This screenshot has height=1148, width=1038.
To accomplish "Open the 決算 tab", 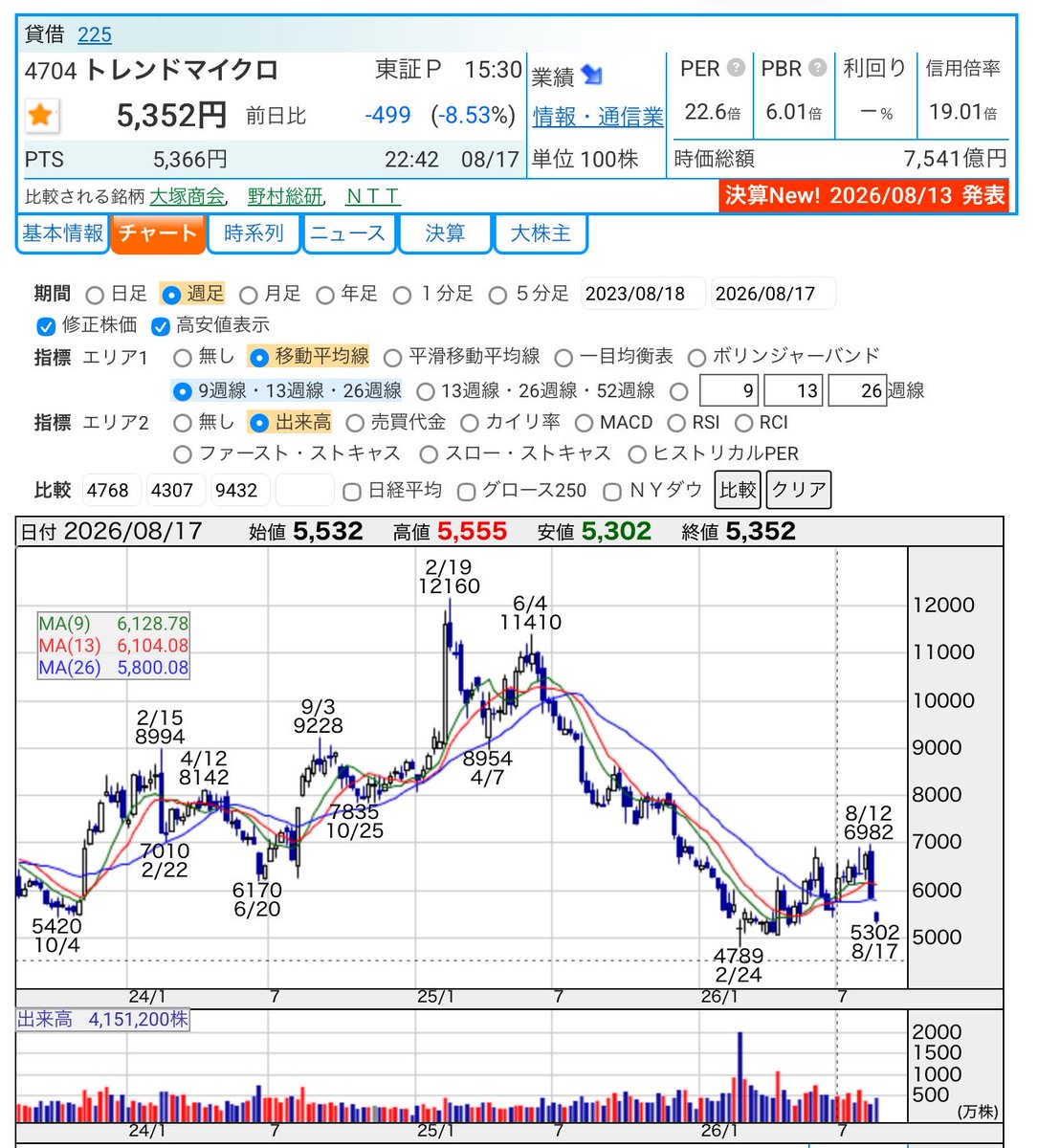I will tap(444, 234).
